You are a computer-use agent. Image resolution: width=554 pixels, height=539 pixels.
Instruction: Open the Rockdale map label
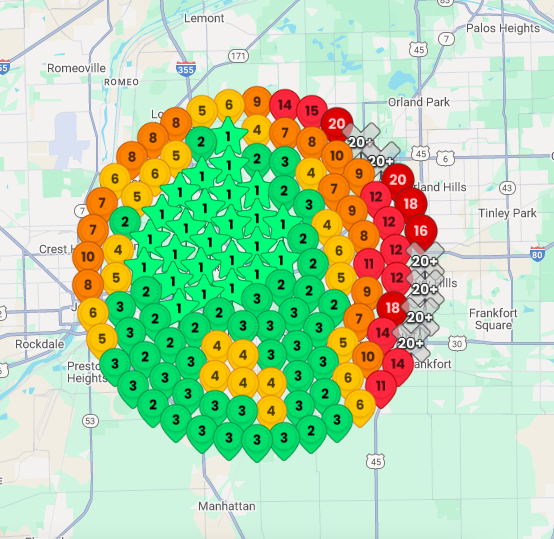pyautogui.click(x=40, y=344)
